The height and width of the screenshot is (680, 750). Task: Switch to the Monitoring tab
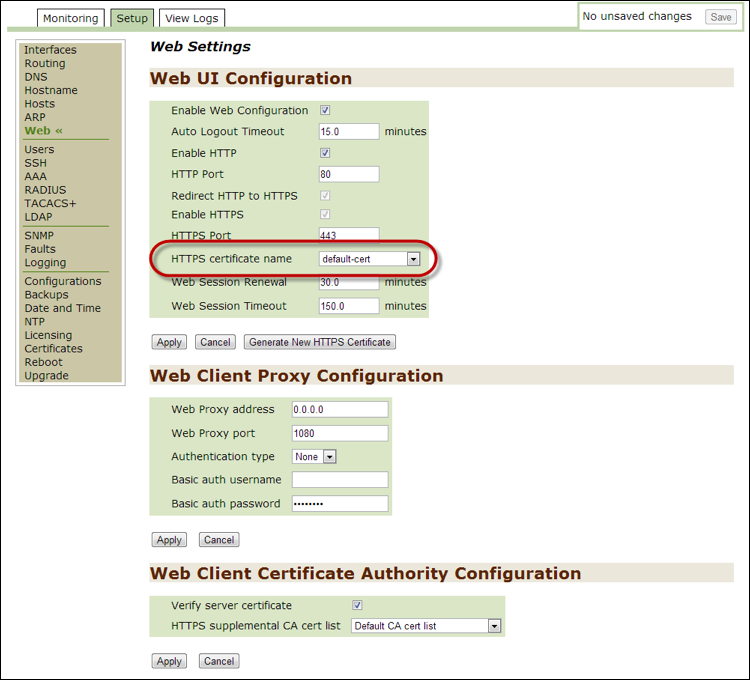click(71, 18)
